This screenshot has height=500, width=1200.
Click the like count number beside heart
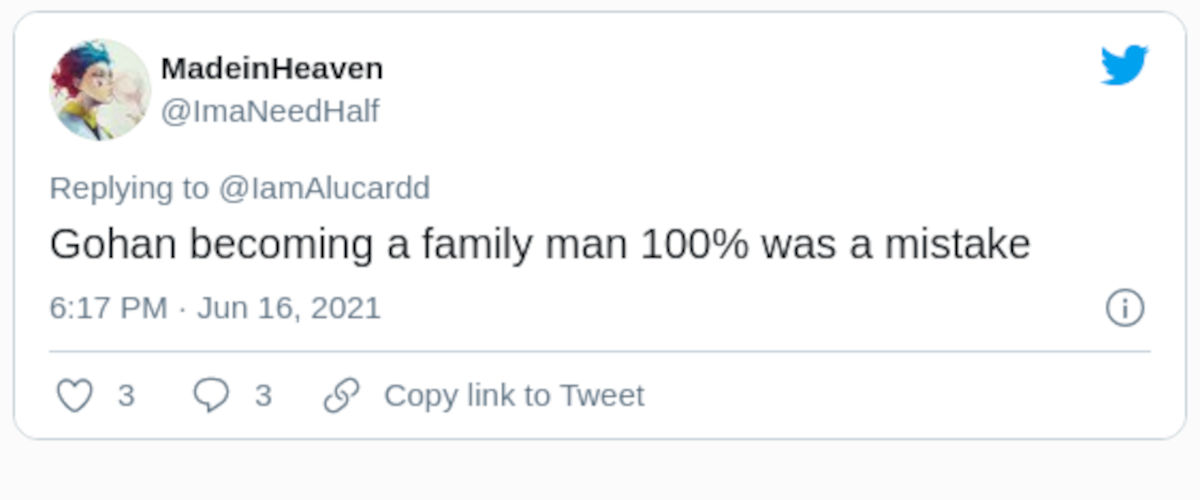click(x=126, y=396)
